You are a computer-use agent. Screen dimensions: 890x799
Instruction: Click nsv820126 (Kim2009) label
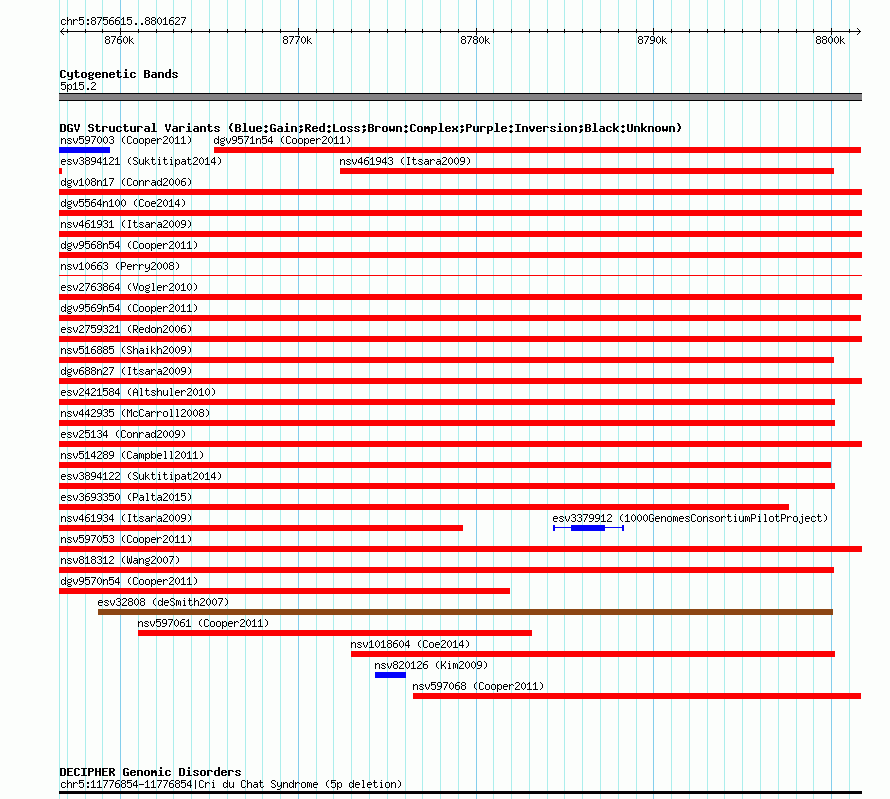(x=431, y=665)
